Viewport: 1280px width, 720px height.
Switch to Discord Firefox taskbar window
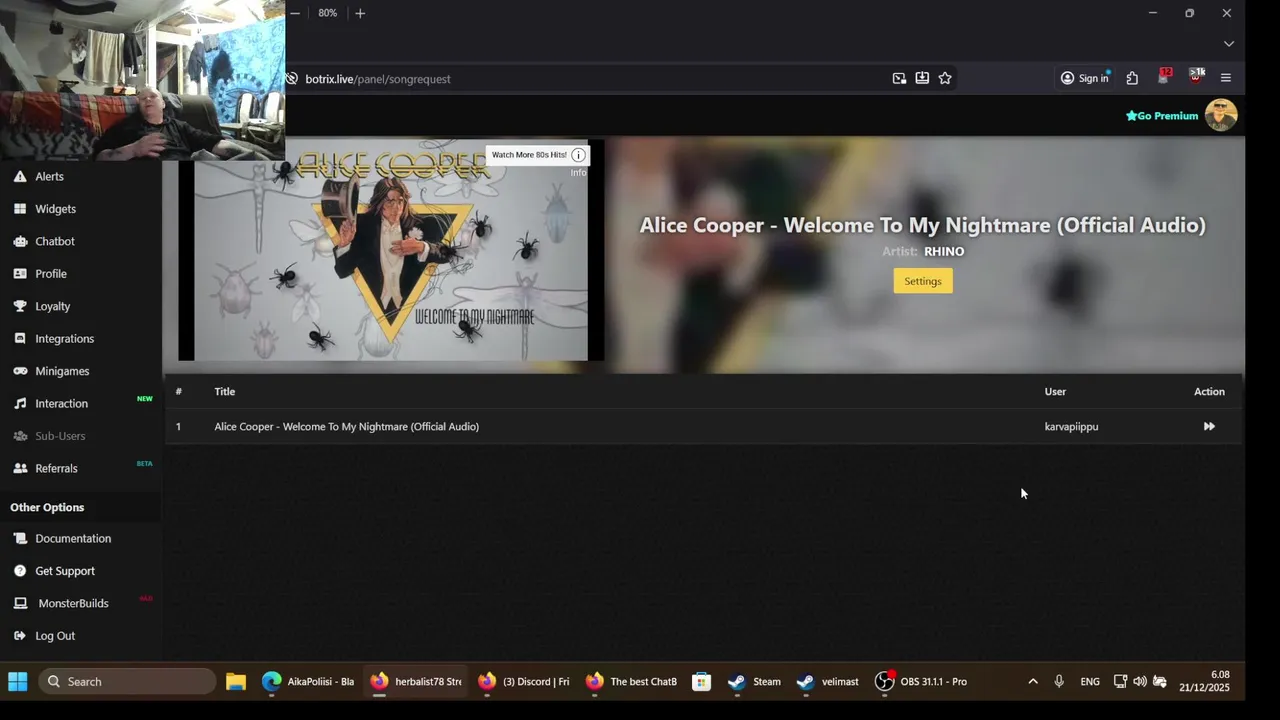pos(523,681)
